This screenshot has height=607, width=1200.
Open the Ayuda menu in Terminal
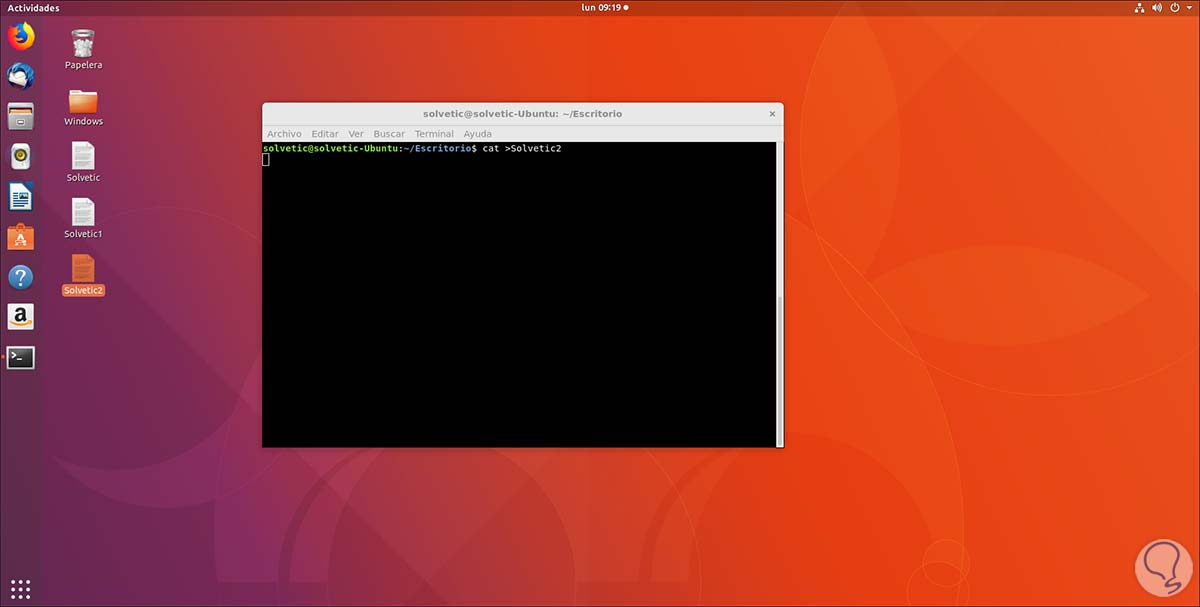click(x=477, y=133)
